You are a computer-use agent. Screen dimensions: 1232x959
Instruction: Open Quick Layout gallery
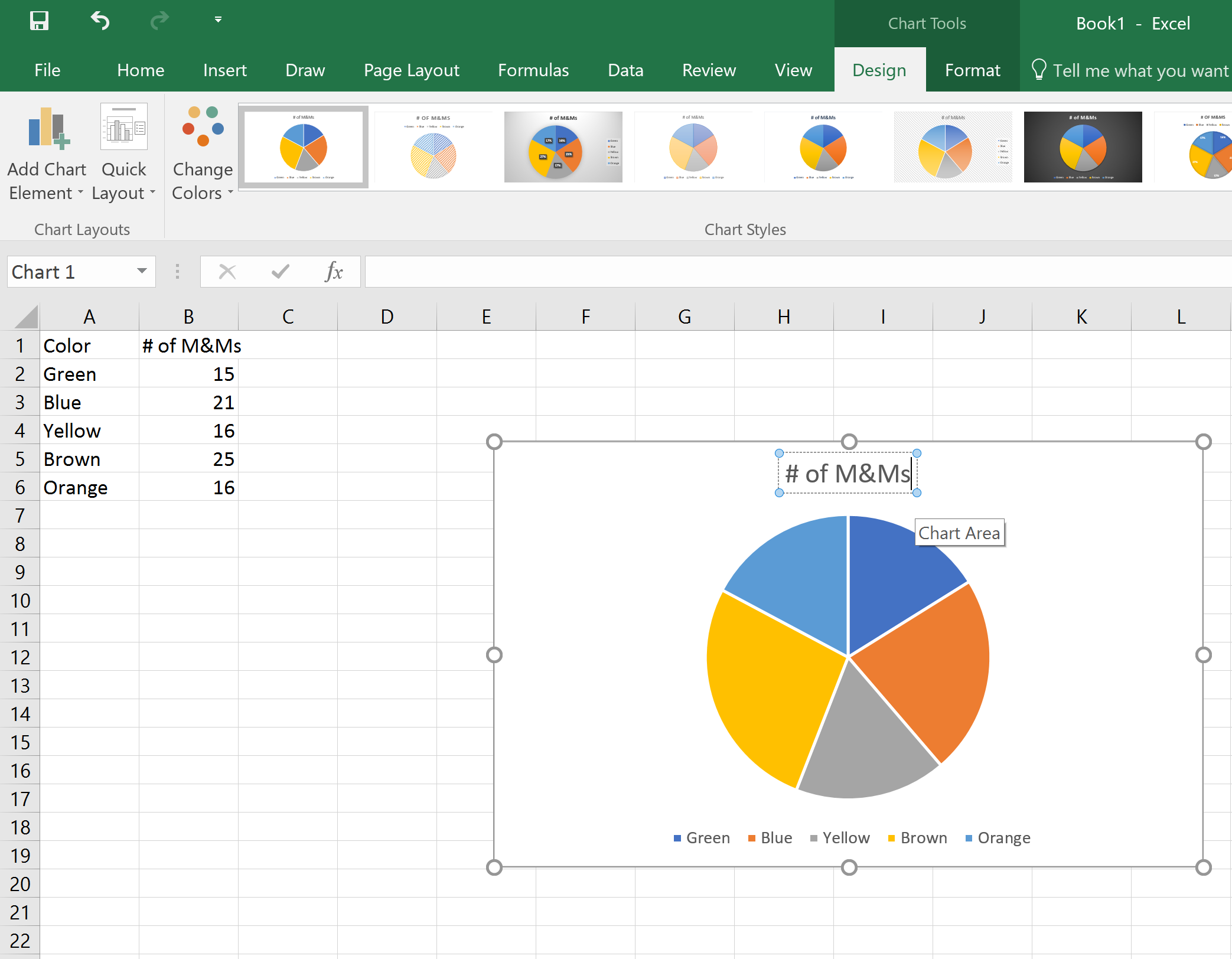123,152
